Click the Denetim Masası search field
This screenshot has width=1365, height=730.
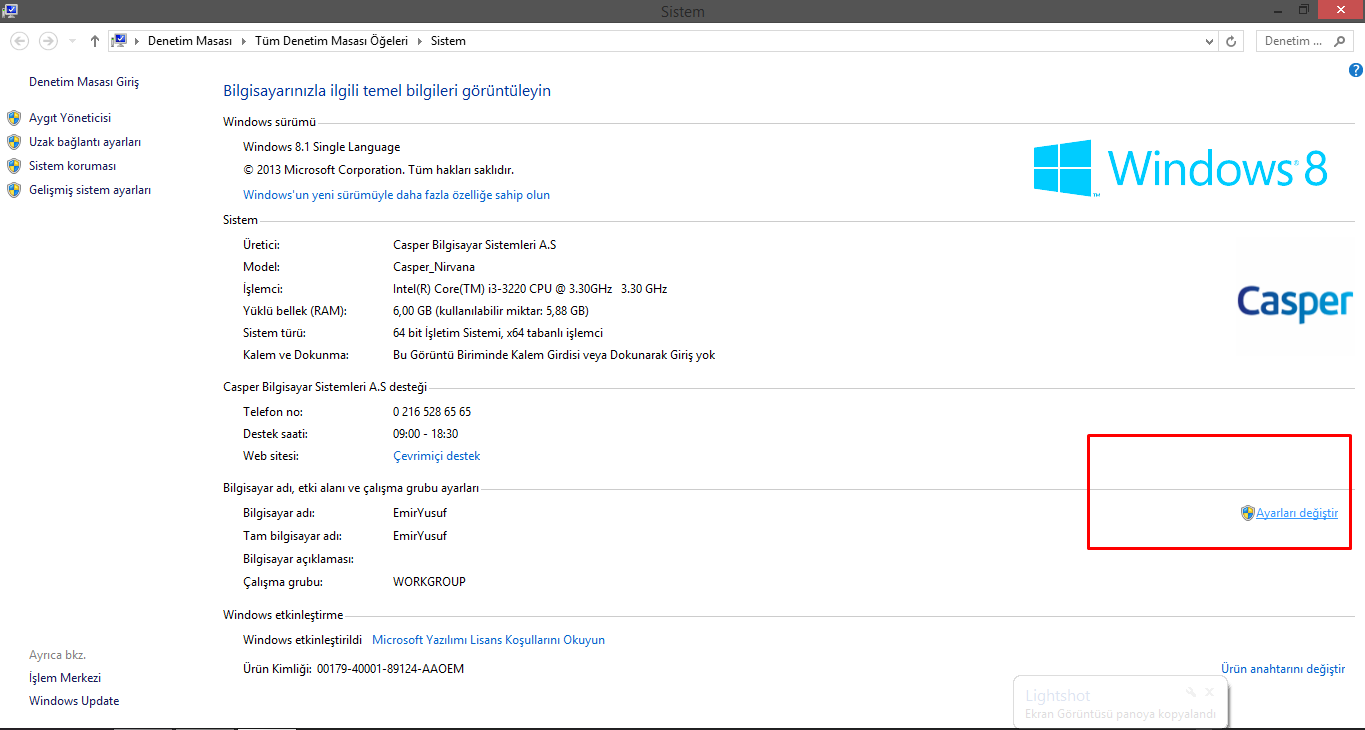(1295, 41)
